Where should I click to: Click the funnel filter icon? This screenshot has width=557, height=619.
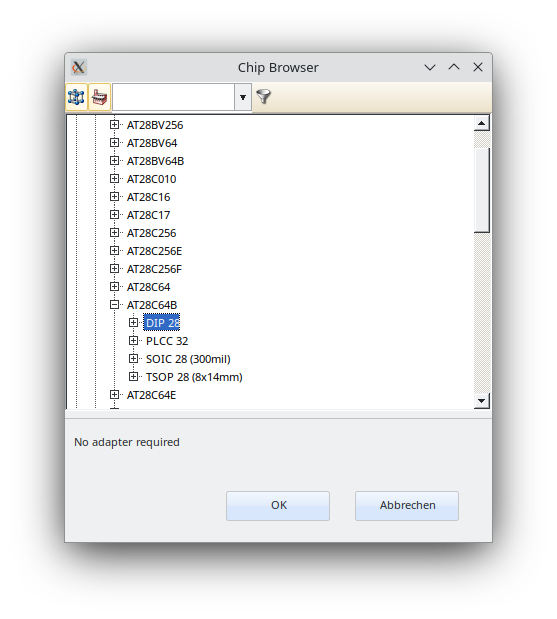click(264, 97)
